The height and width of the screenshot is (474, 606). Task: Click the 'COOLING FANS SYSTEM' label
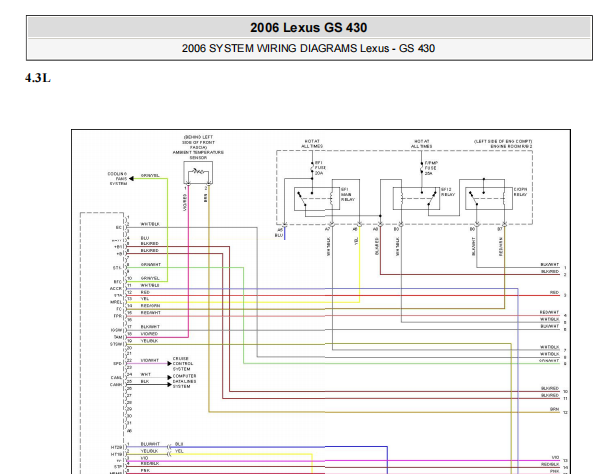click(117, 179)
